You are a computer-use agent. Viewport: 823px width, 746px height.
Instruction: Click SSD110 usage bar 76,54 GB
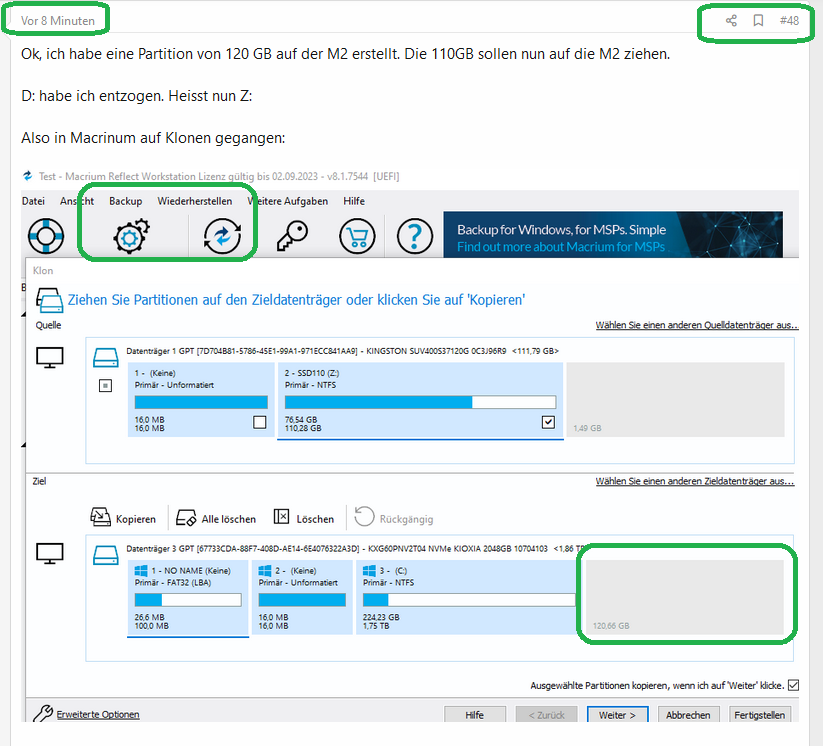[x=420, y=402]
